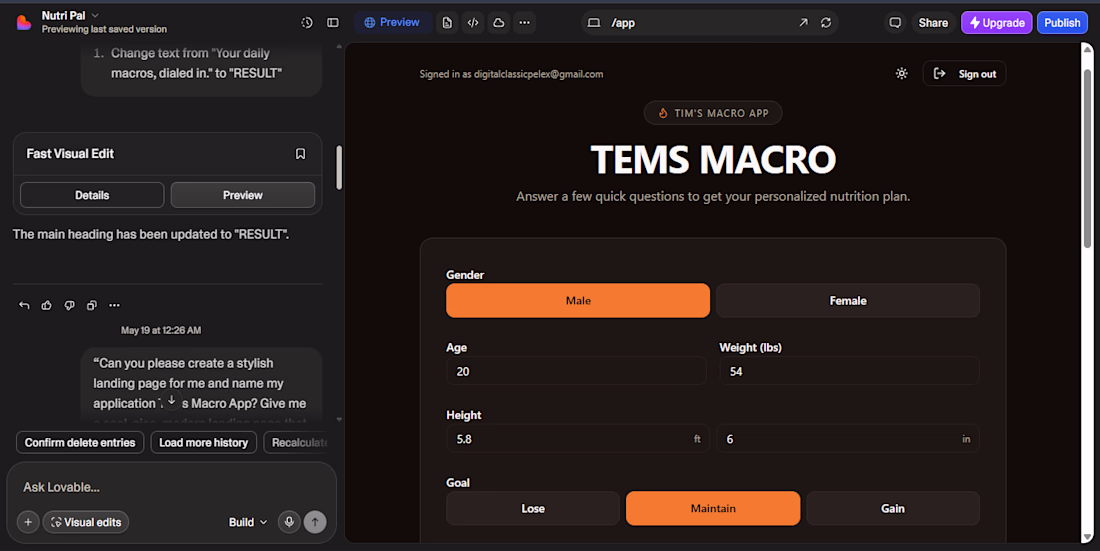The image size is (1100, 551).
Task: Click the microphone voice input icon
Action: (289, 522)
